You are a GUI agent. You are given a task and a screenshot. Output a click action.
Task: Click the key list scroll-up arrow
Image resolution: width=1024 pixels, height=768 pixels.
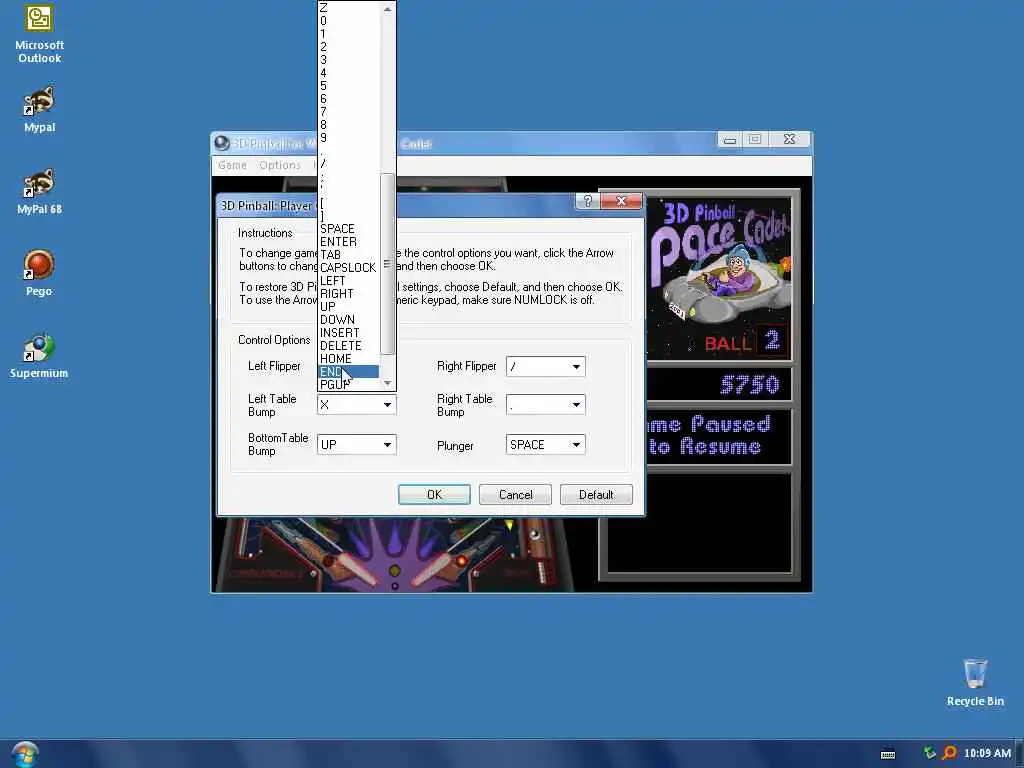pyautogui.click(x=387, y=9)
